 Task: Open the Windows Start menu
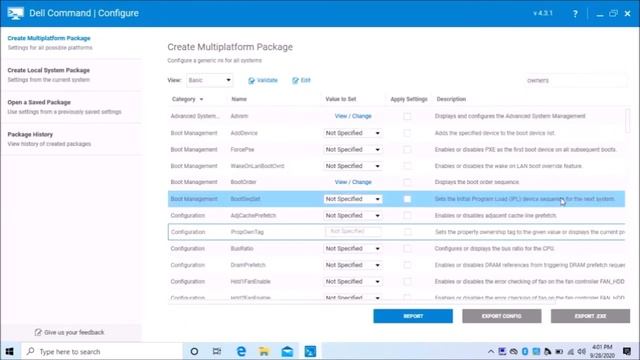pyautogui.click(x=9, y=351)
